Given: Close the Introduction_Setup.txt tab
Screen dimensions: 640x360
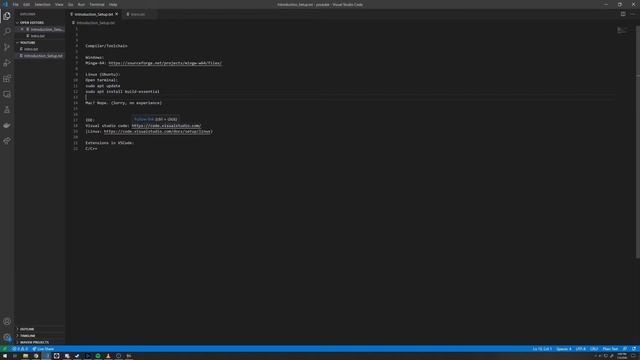Looking at the screenshot, I should pyautogui.click(x=117, y=14).
